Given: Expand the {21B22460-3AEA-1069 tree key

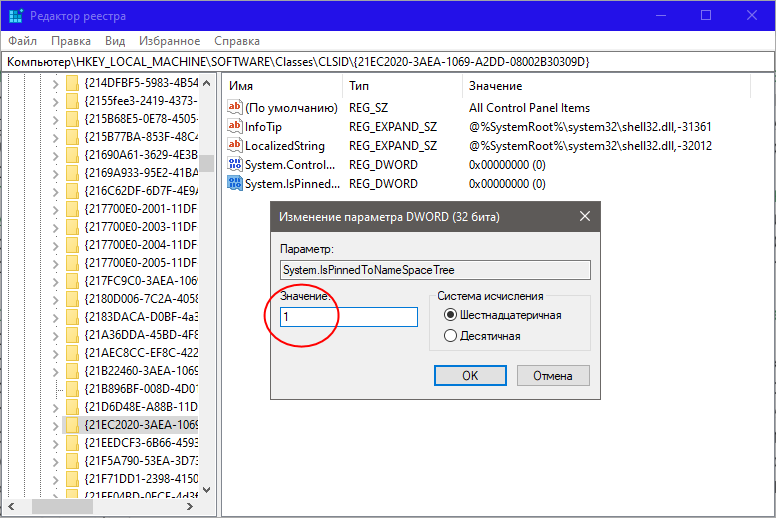Looking at the screenshot, I should click(56, 368).
